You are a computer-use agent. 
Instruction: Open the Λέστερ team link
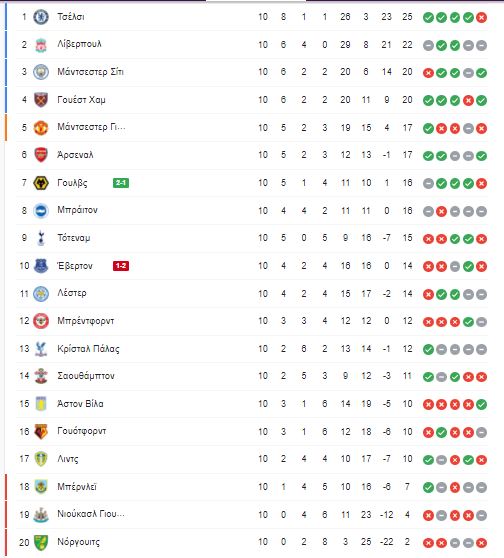click(72, 293)
